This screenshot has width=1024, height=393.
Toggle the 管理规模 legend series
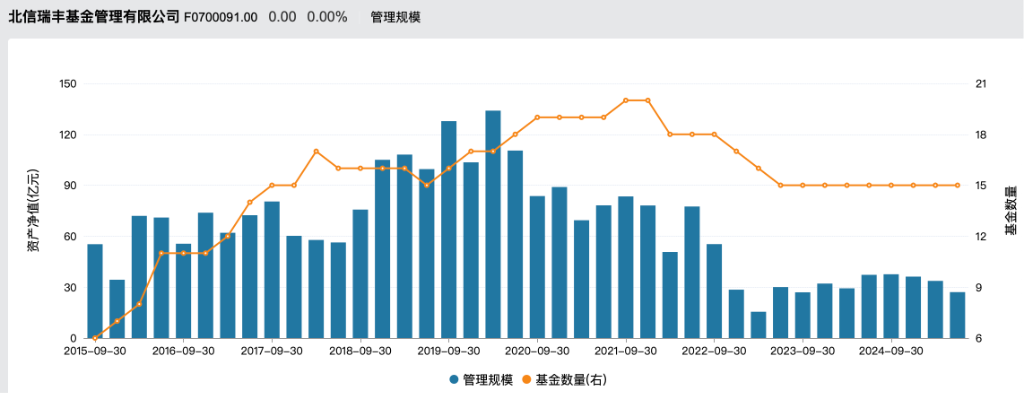point(481,379)
